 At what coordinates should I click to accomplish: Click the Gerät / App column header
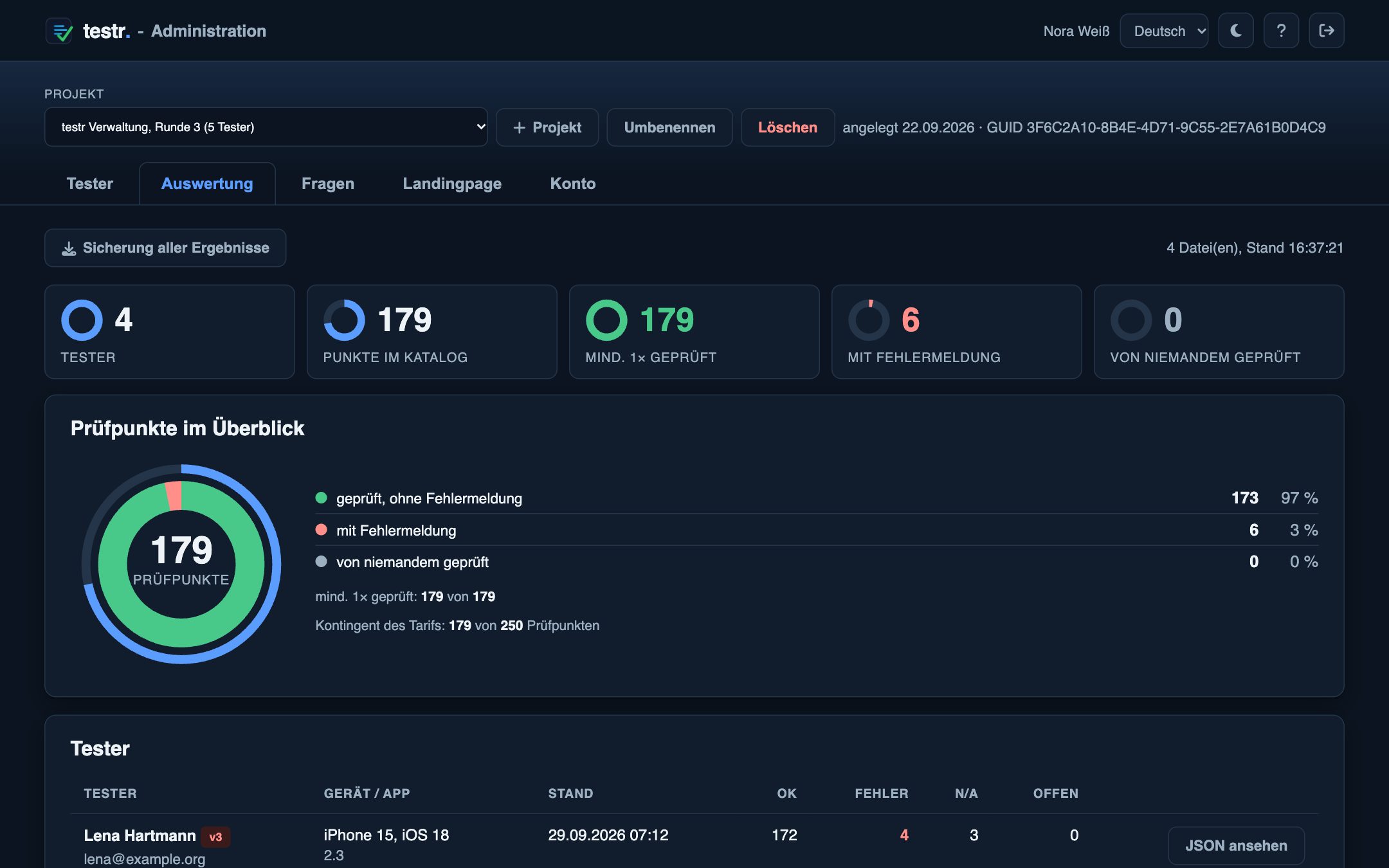click(367, 793)
